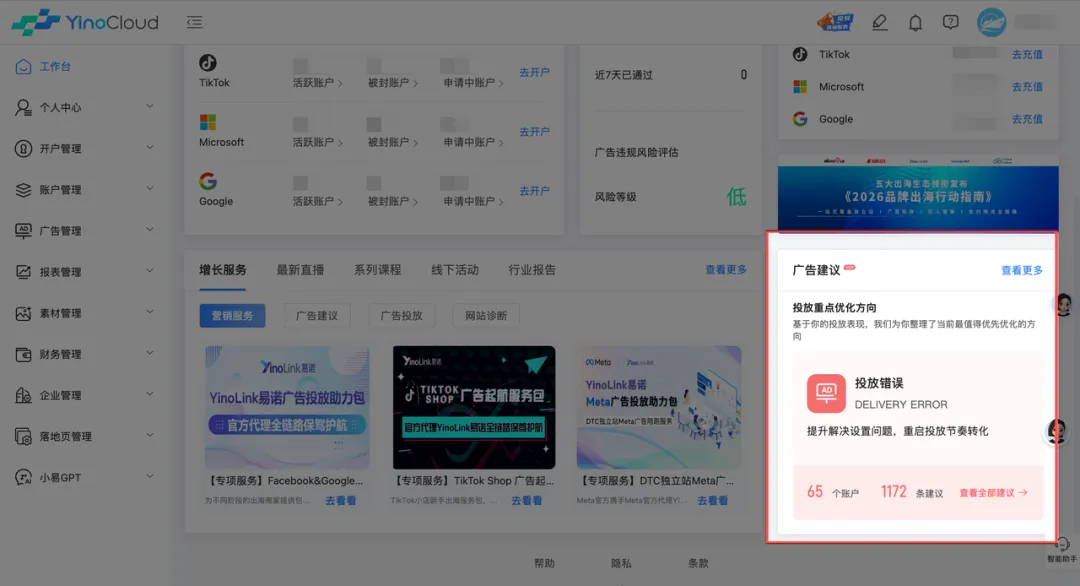Expand the 广告管理 menu chevron

coord(149,230)
